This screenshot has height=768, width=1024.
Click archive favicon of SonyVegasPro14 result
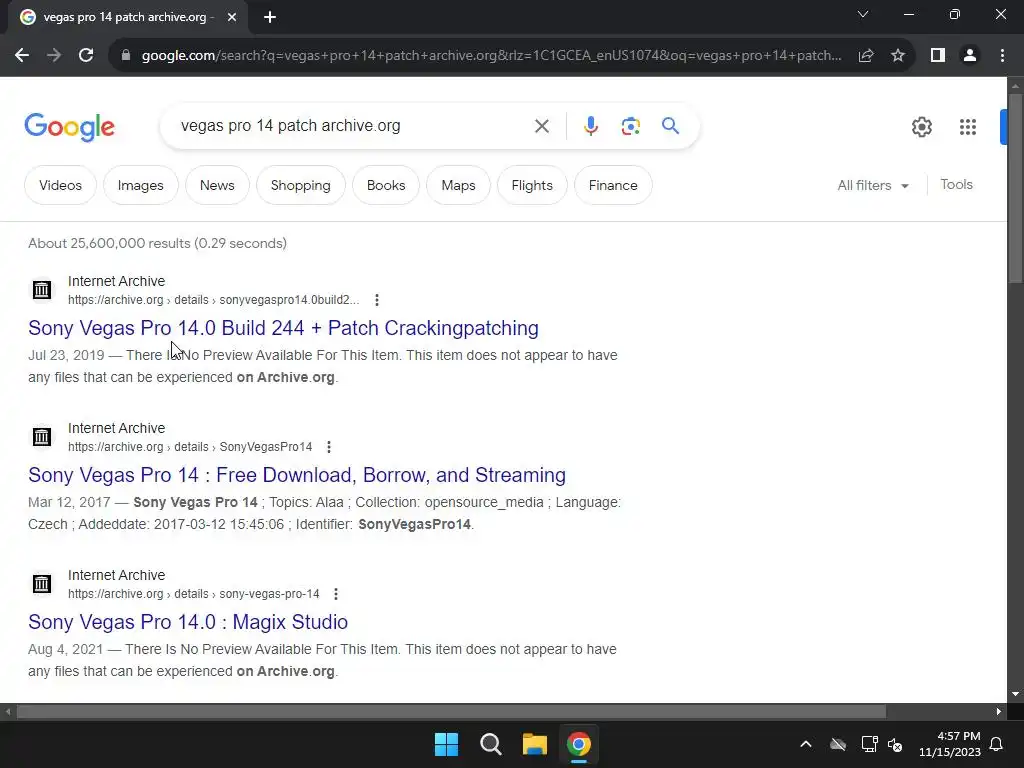pyautogui.click(x=42, y=436)
